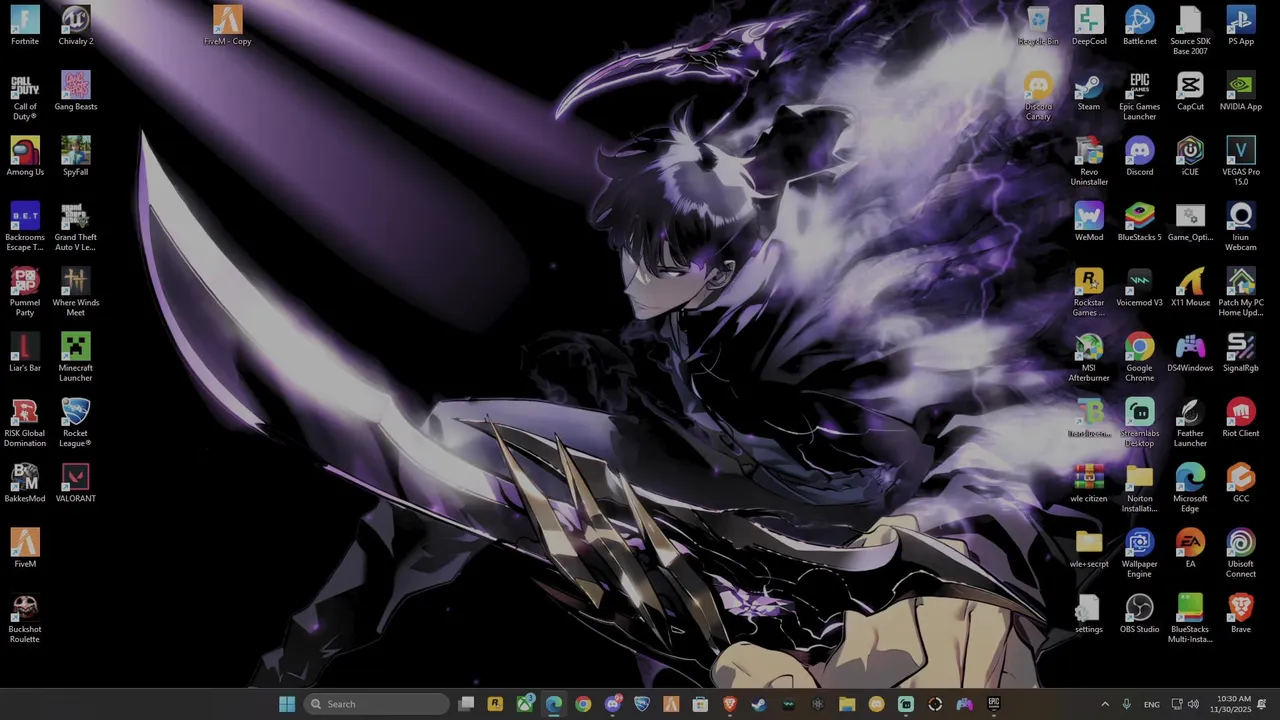Open the ENG language switcher
Screen dimensions: 1280x720
tap(1152, 704)
